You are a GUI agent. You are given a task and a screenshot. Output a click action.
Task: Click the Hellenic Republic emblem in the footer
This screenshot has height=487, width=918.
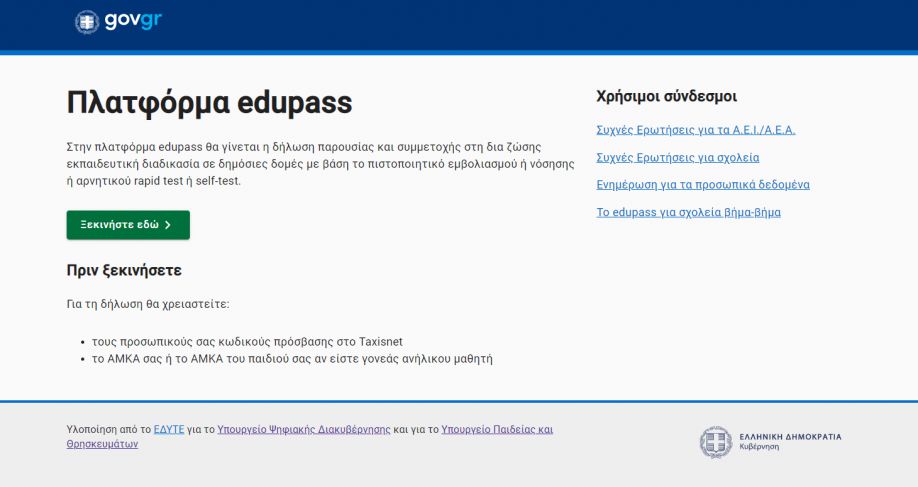[x=715, y=442]
